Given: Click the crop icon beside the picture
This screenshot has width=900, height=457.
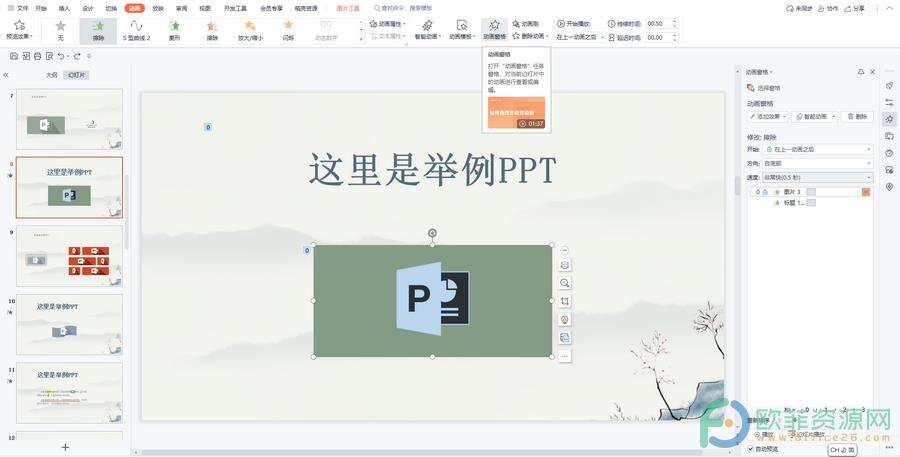Looking at the screenshot, I should pyautogui.click(x=565, y=301).
